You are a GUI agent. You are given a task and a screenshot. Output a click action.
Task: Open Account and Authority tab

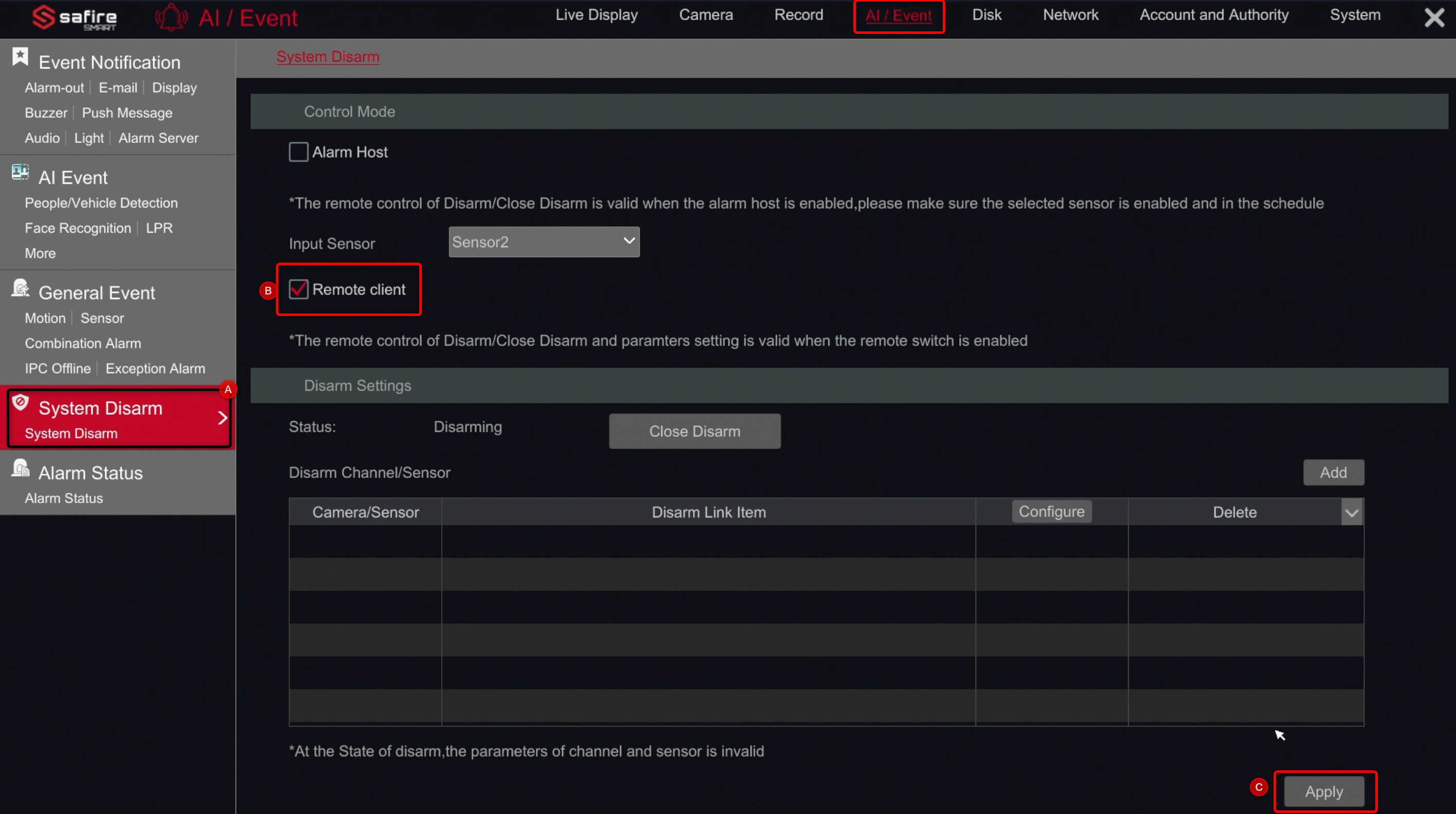pos(1214,15)
